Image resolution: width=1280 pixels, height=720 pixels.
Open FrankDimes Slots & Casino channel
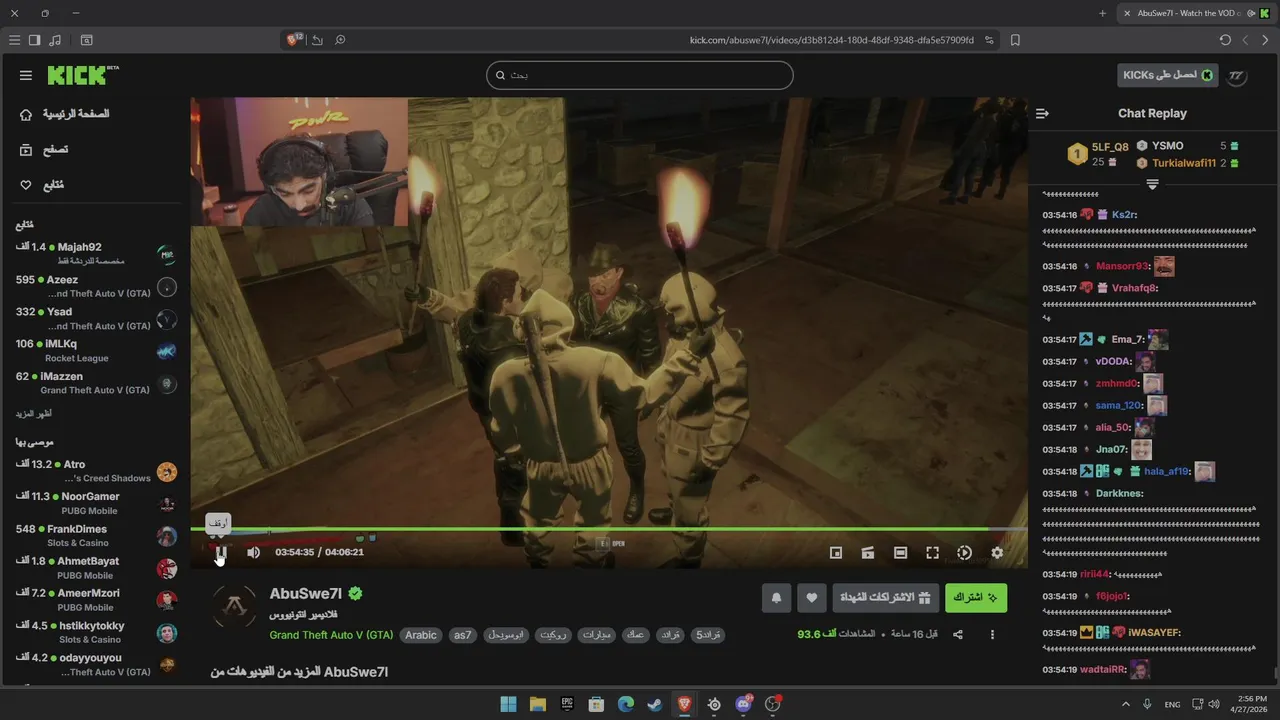click(x=96, y=535)
